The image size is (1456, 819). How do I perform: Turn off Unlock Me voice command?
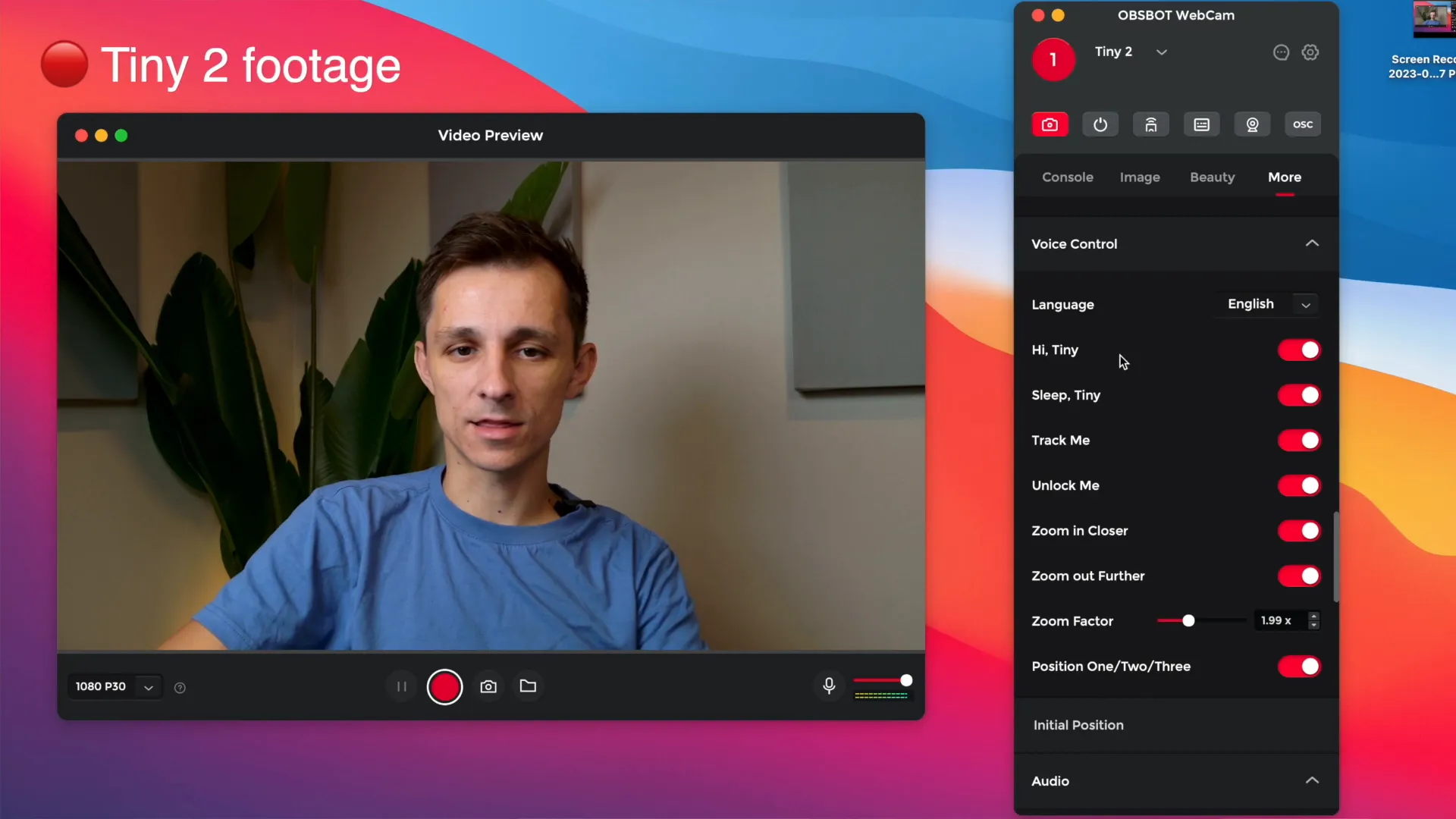tap(1299, 485)
